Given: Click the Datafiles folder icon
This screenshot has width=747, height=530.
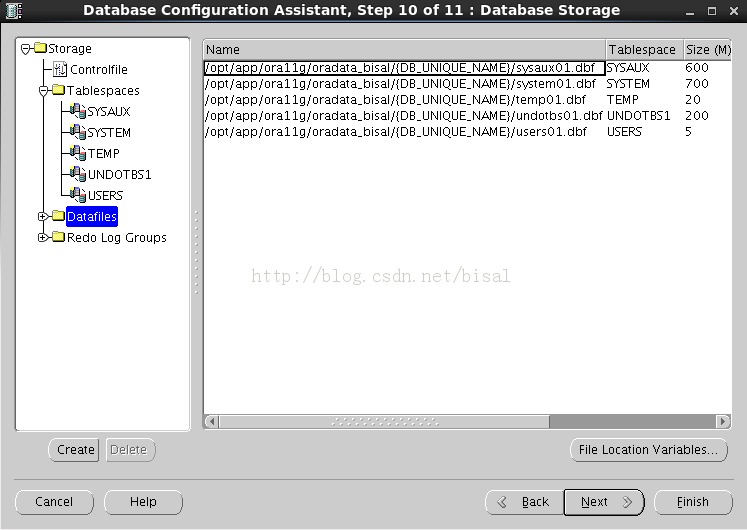Looking at the screenshot, I should (x=58, y=216).
